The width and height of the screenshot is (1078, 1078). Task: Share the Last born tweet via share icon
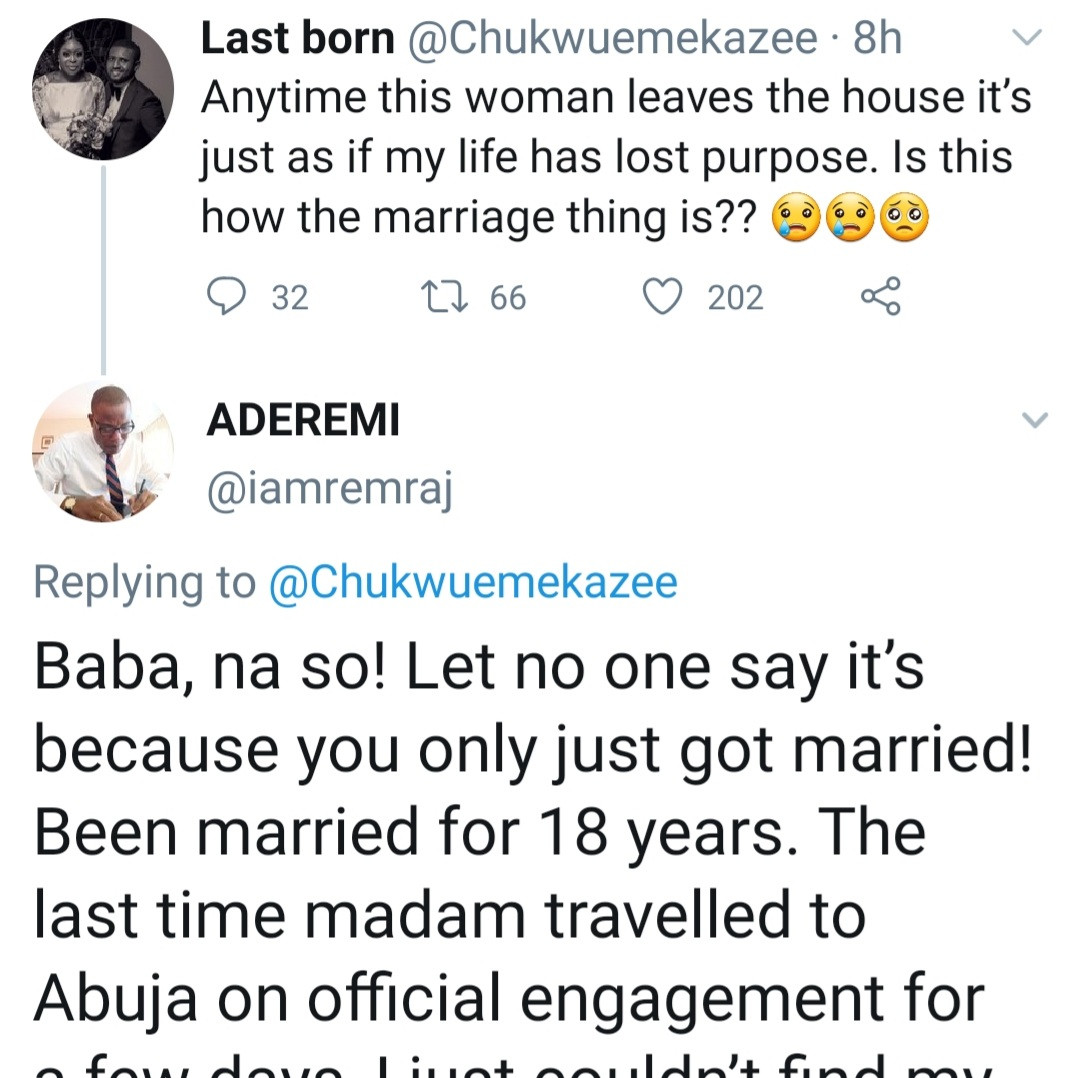point(880,297)
